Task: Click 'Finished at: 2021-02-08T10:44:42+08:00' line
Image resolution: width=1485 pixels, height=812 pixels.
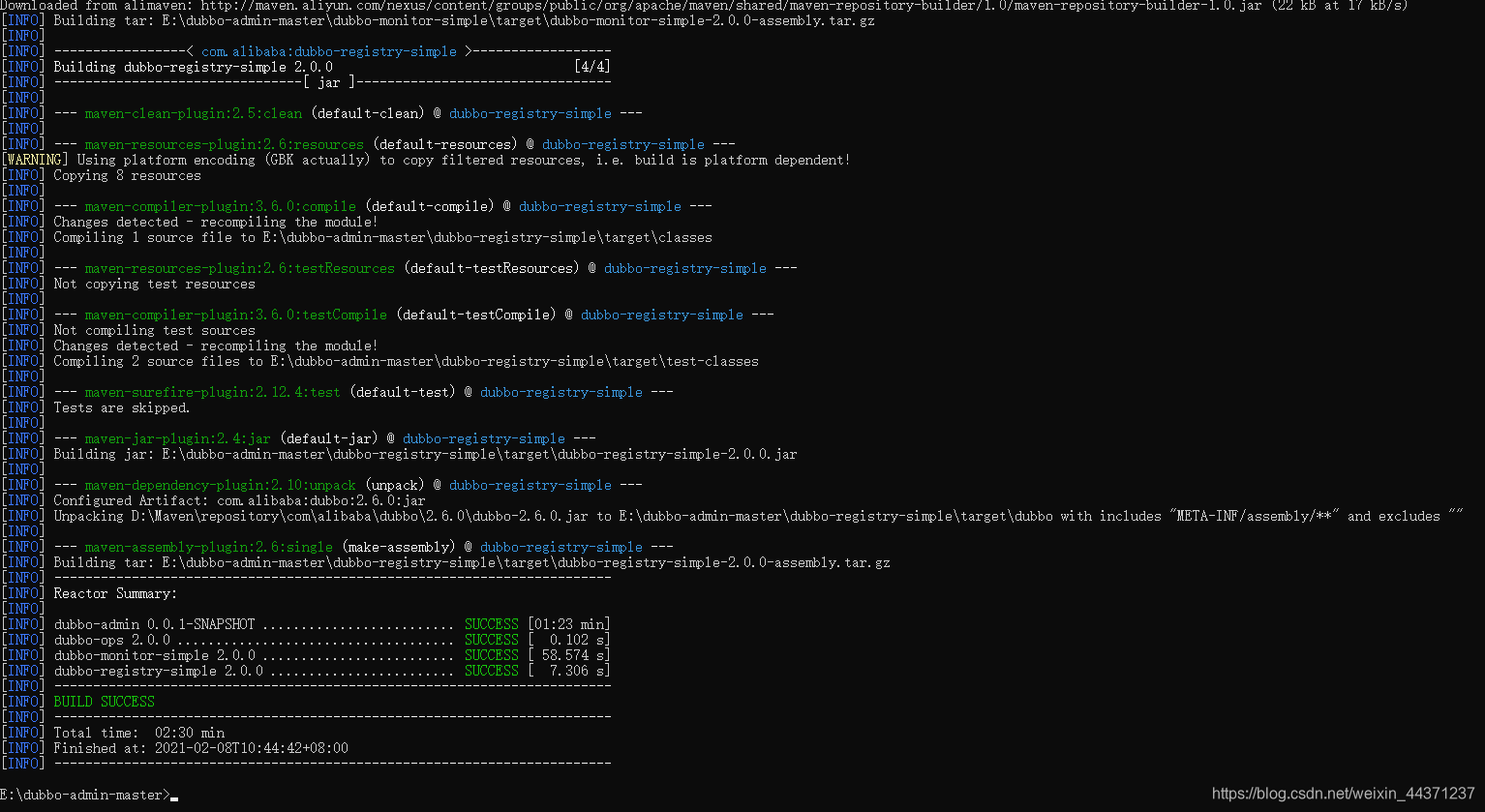Action: click(200, 748)
